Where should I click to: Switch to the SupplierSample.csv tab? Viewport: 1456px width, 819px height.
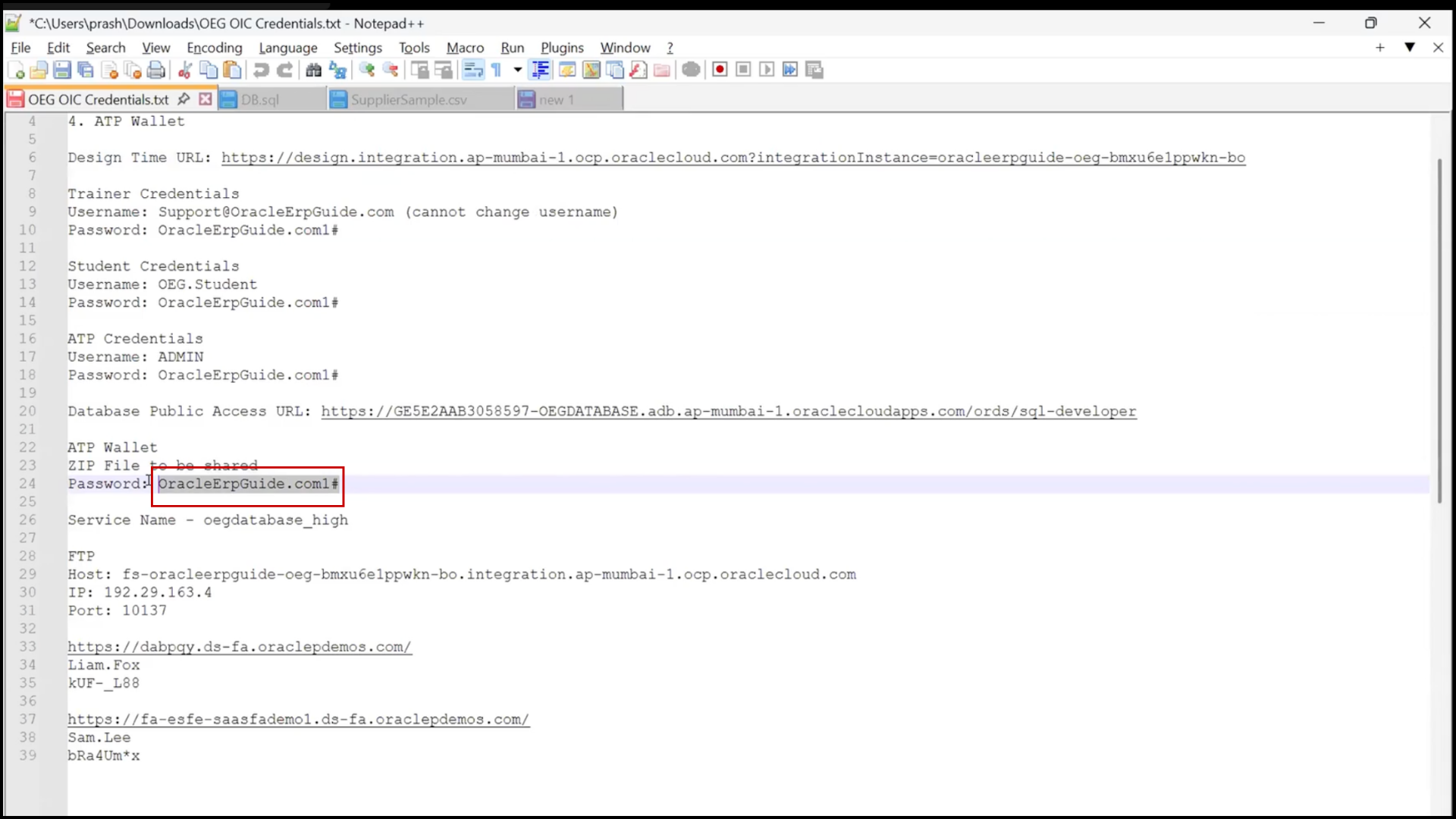click(x=422, y=99)
